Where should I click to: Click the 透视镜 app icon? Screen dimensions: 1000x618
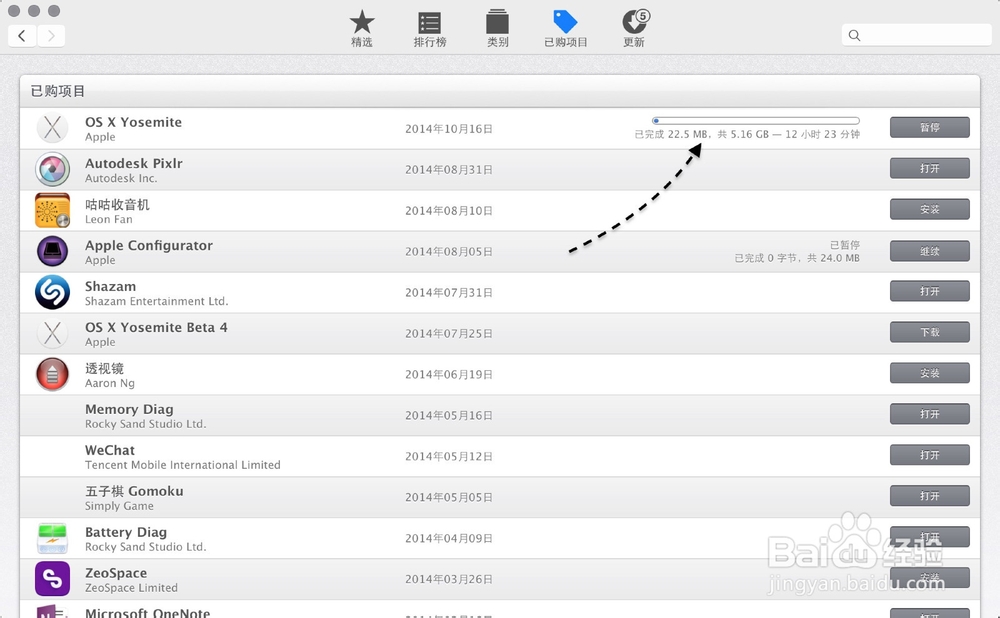coord(52,374)
